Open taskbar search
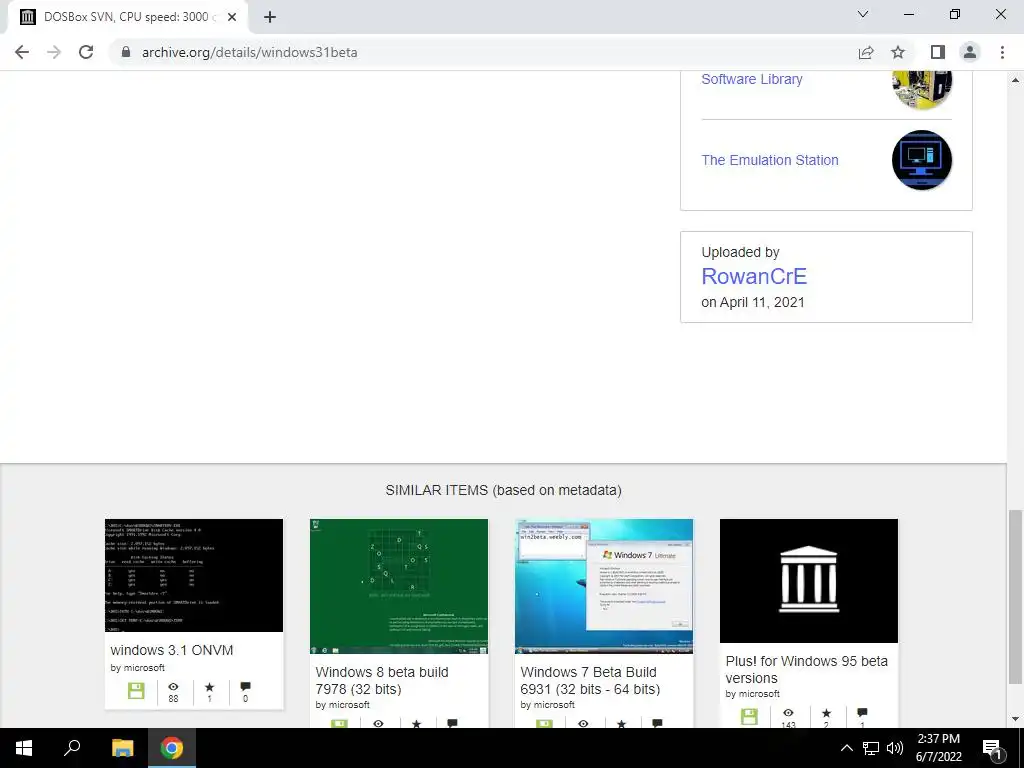 [72, 748]
